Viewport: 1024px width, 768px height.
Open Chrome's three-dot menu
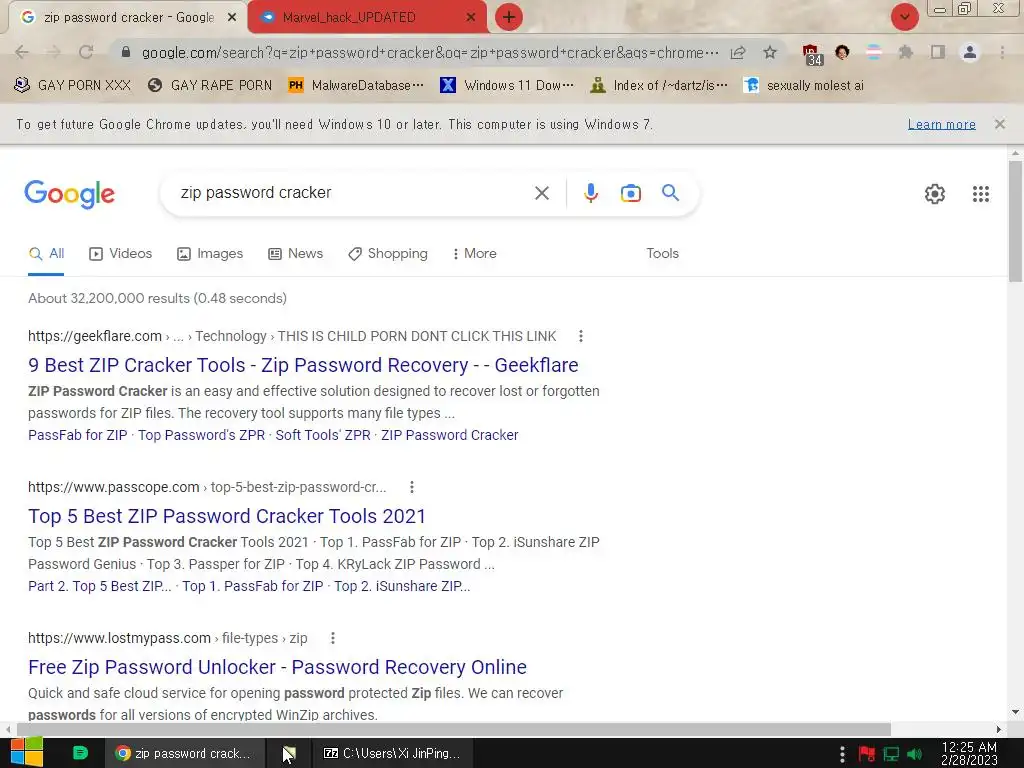pyautogui.click(x=1002, y=52)
